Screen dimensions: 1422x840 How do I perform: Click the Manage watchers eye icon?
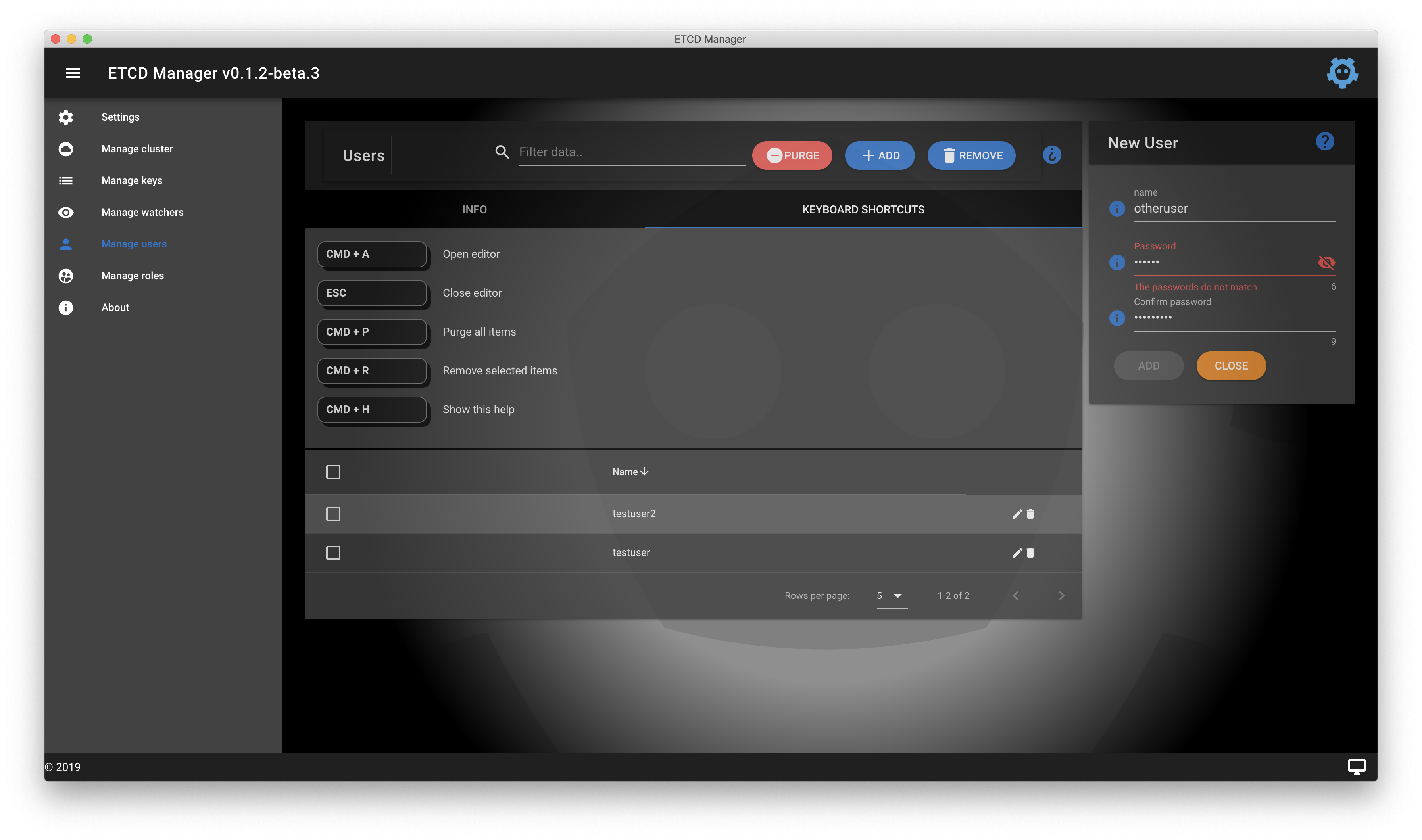click(66, 212)
